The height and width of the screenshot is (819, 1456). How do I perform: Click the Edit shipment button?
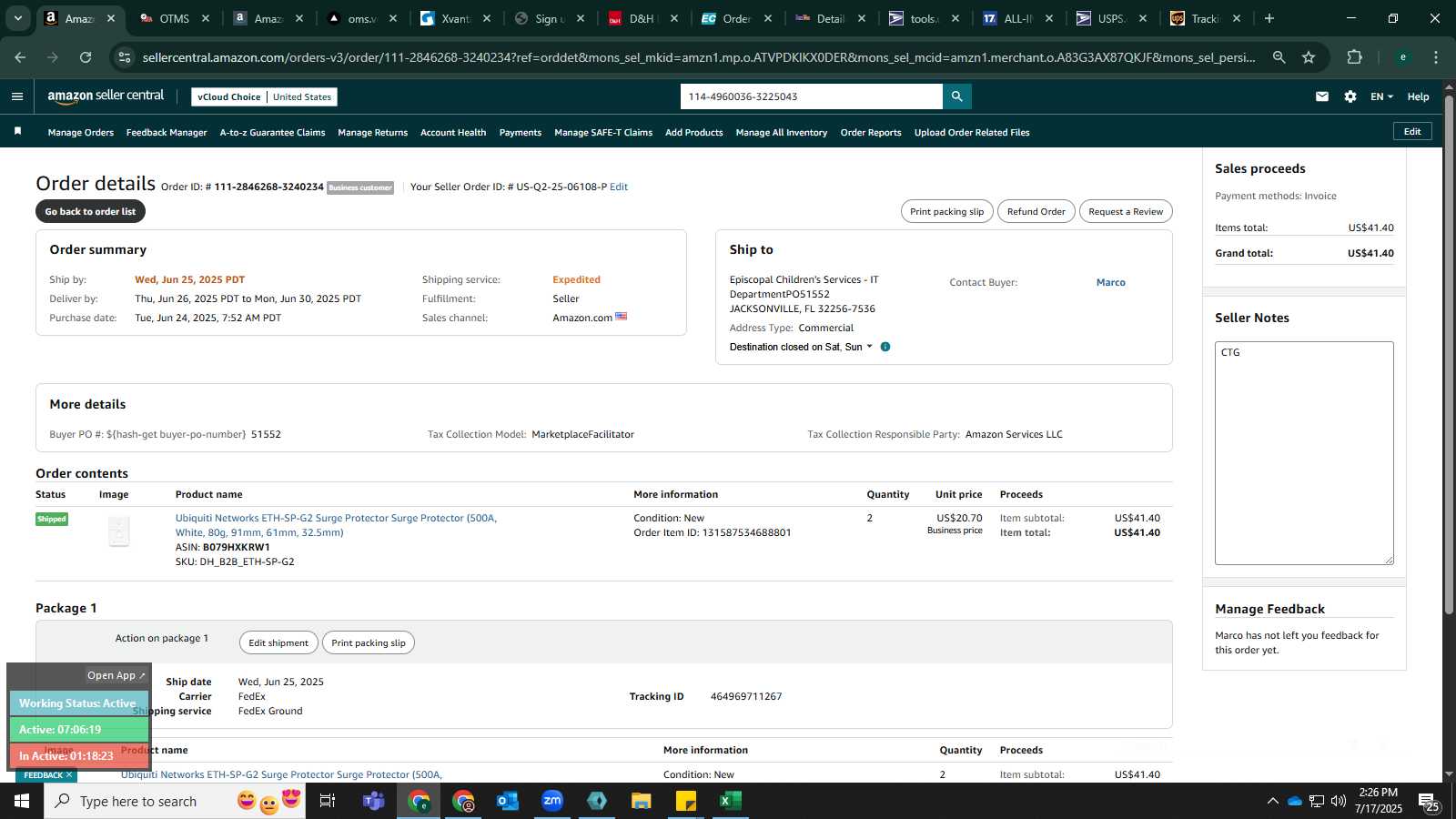(x=278, y=642)
